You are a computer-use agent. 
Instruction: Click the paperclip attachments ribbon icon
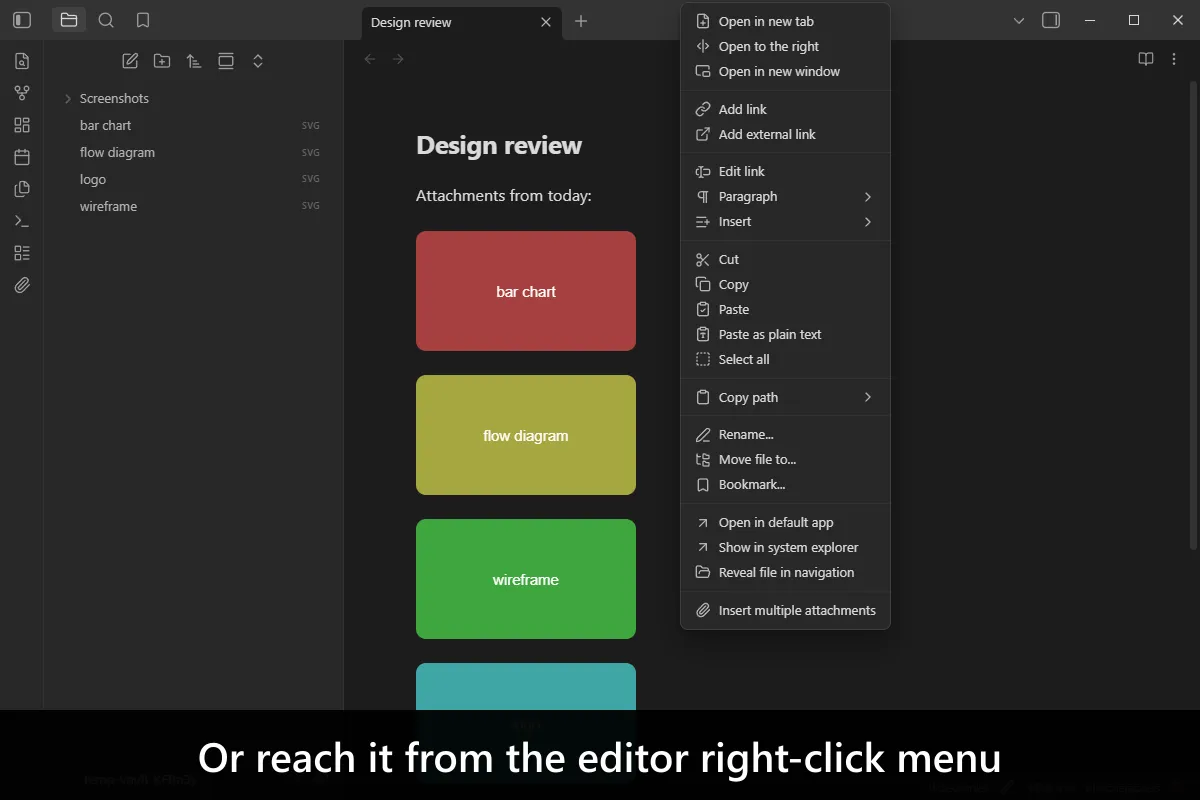coord(22,285)
